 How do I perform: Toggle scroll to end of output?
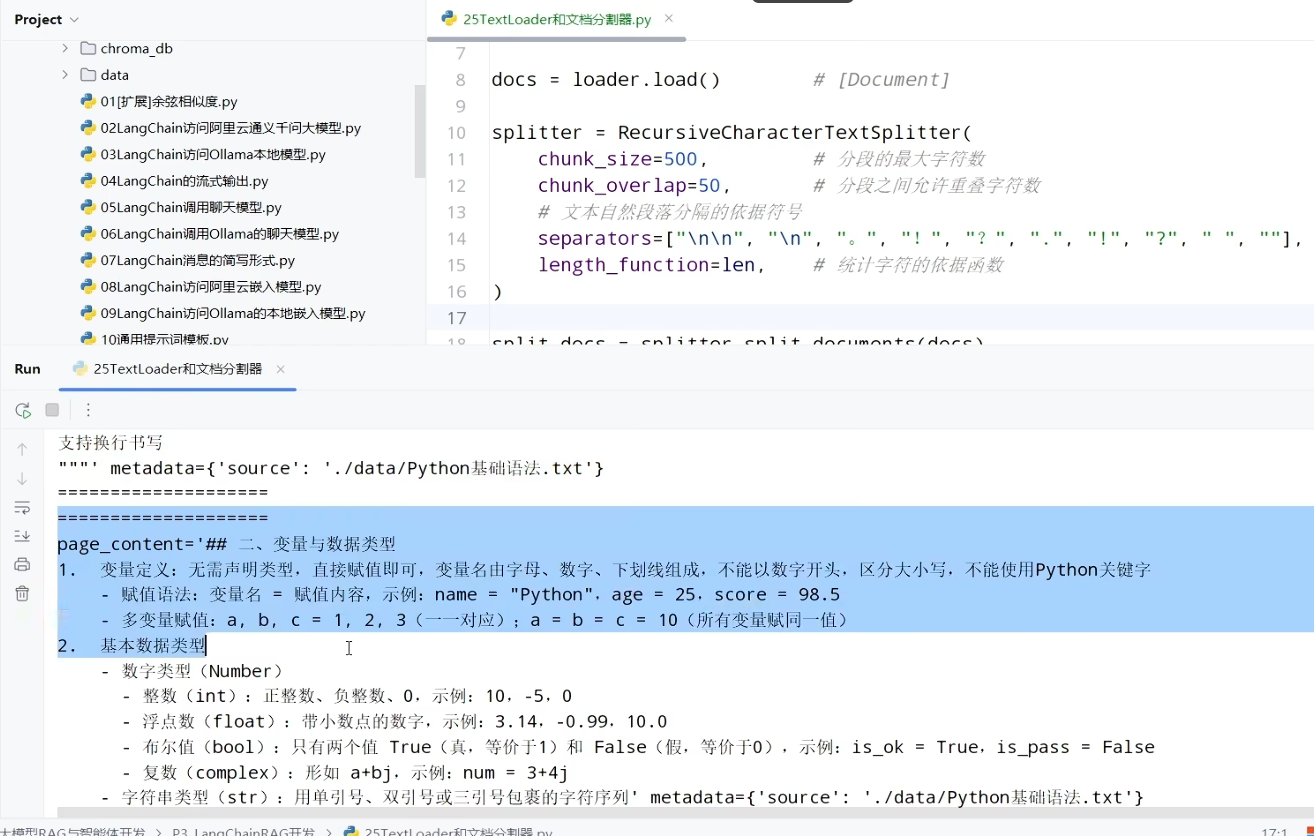pos(22,536)
